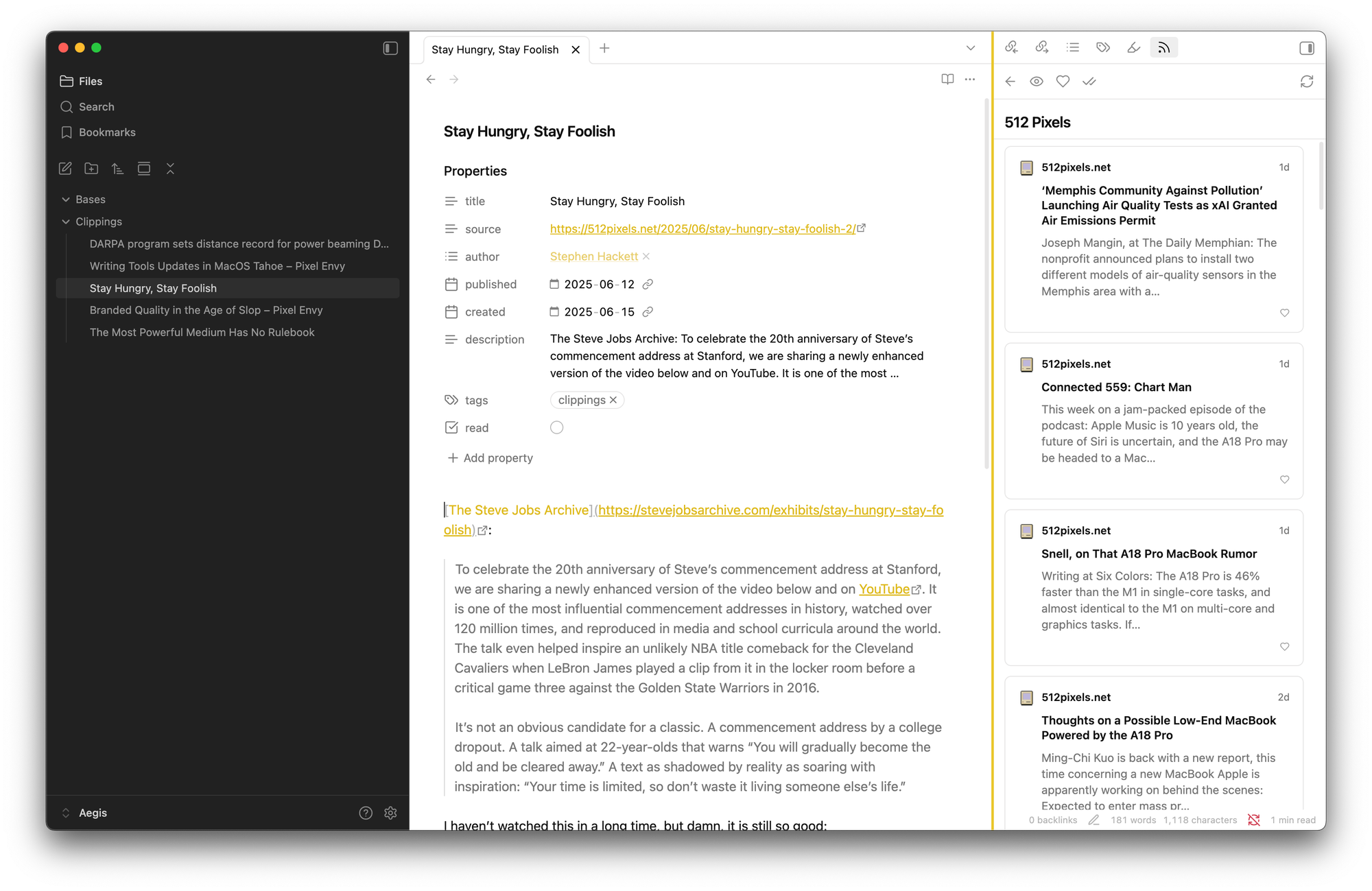The width and height of the screenshot is (1372, 891).
Task: Select the RSS feed panel icon
Action: (x=1164, y=47)
